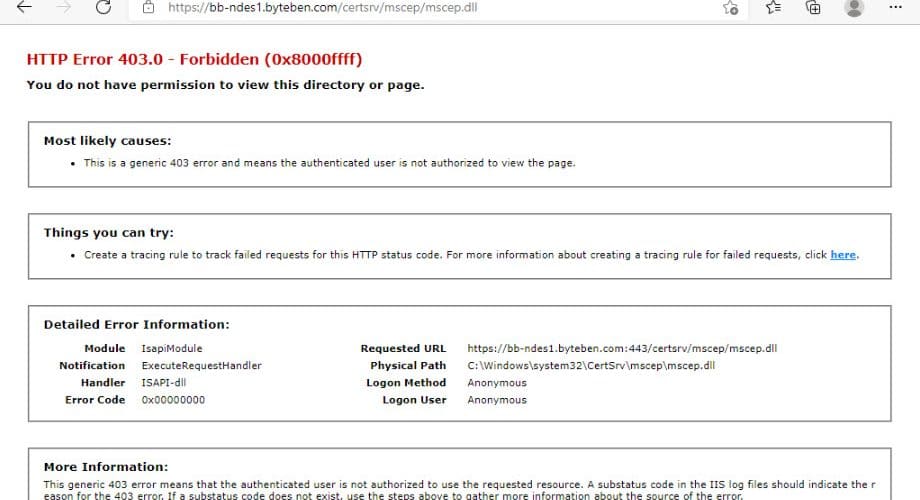The height and width of the screenshot is (500, 920).
Task: Click the 'Error Code' label
Action: coord(95,400)
